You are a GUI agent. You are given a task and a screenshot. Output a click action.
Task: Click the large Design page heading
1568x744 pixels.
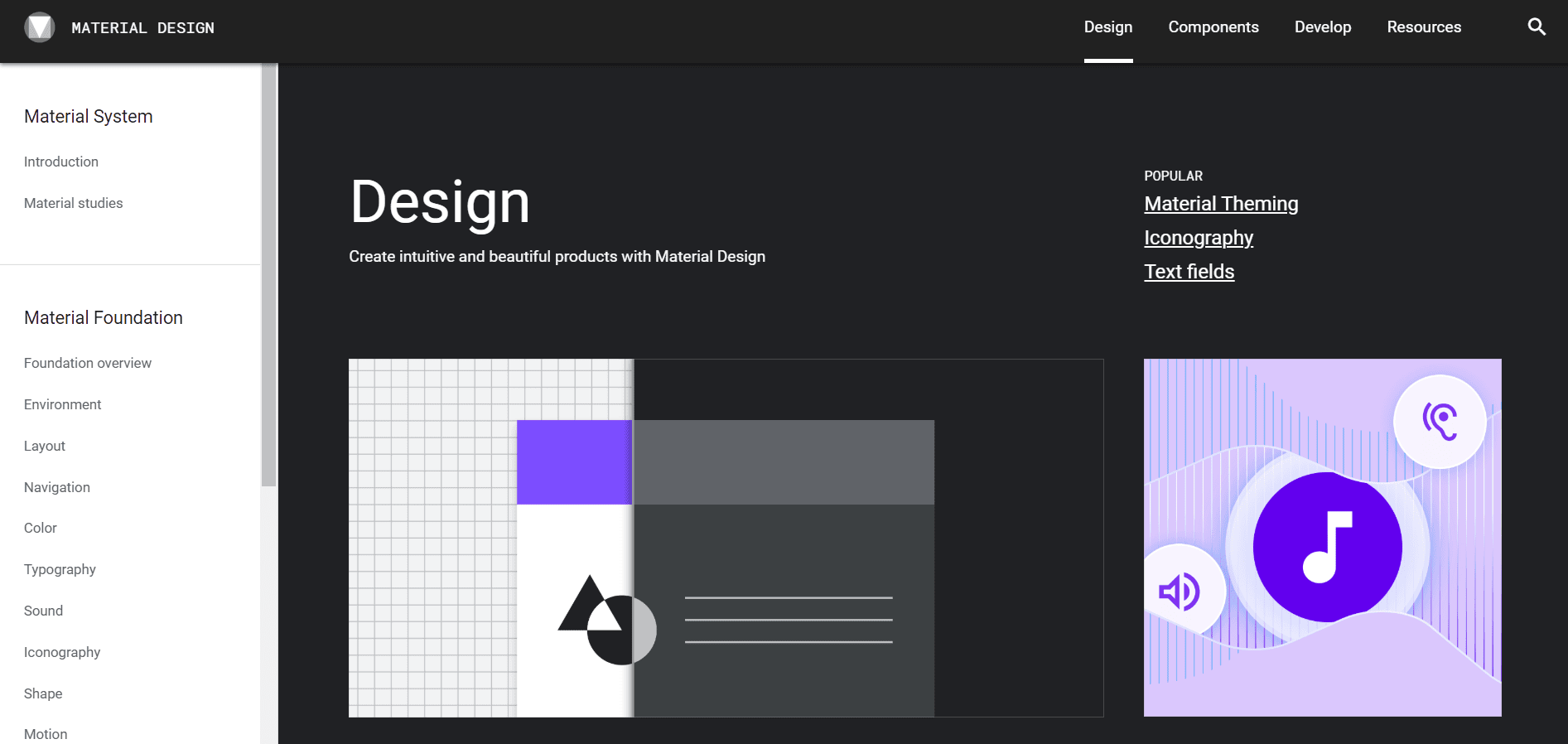[440, 202]
